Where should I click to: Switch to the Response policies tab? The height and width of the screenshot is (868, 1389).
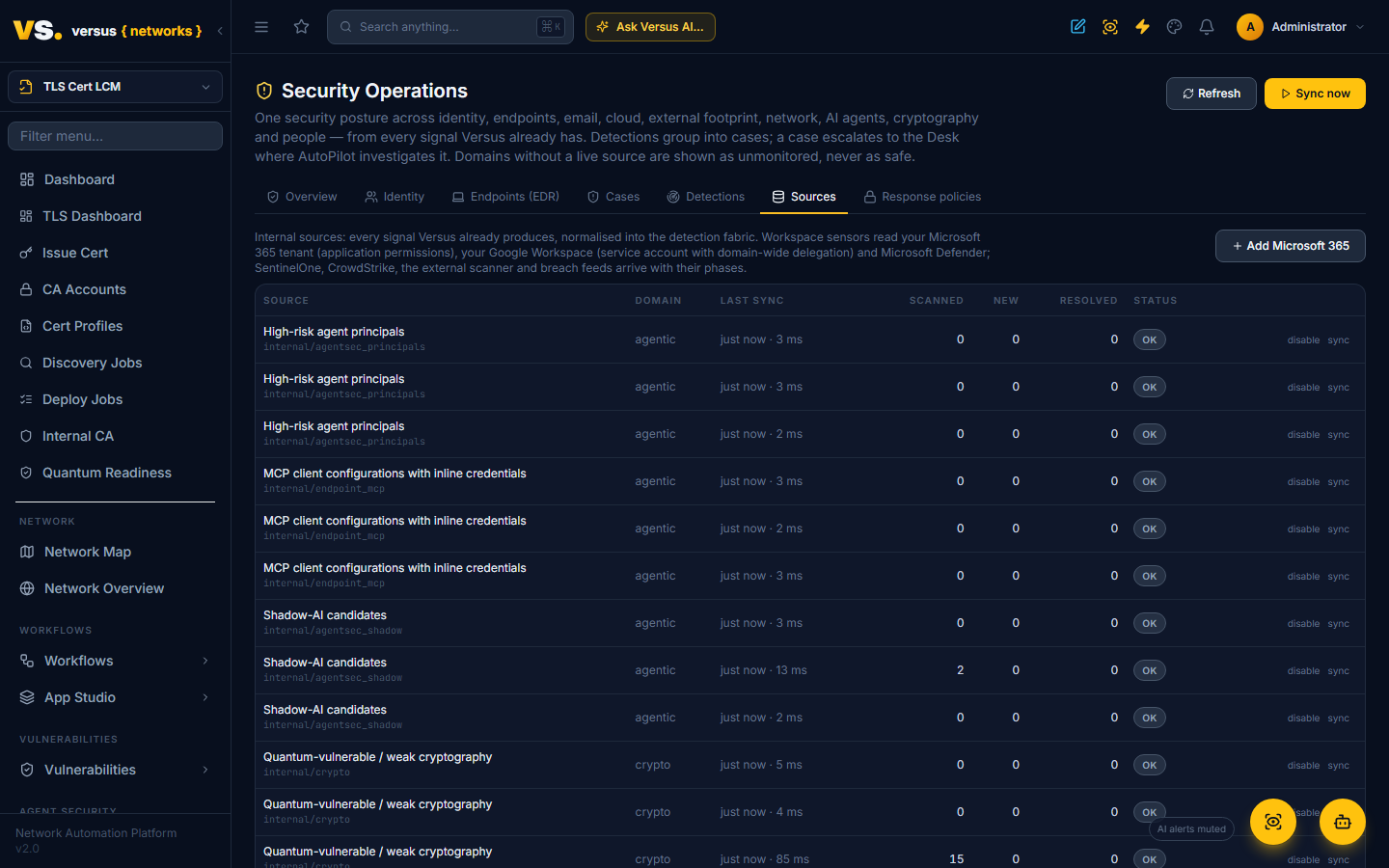922,197
